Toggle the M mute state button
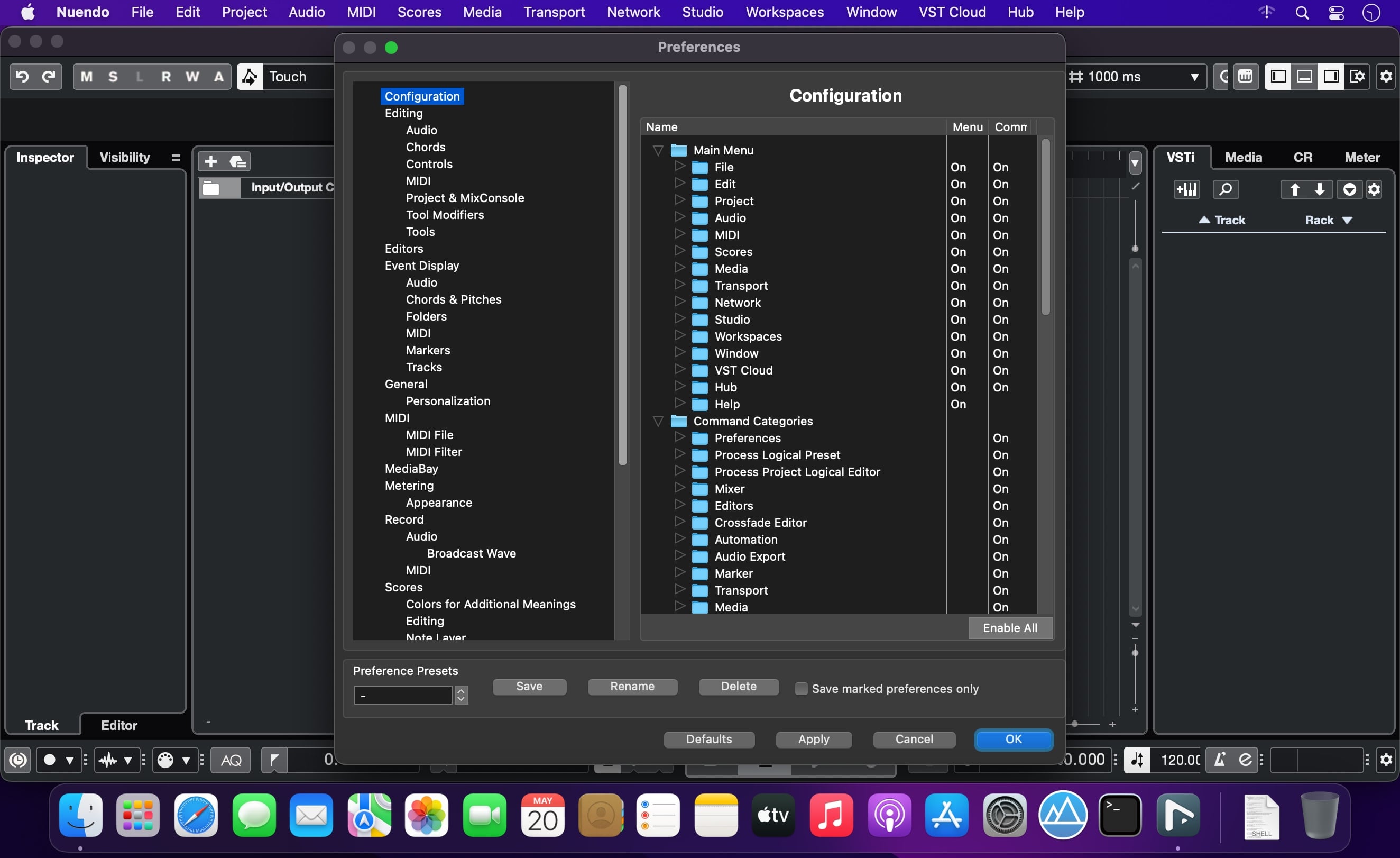The width and height of the screenshot is (1400, 858). [86, 77]
